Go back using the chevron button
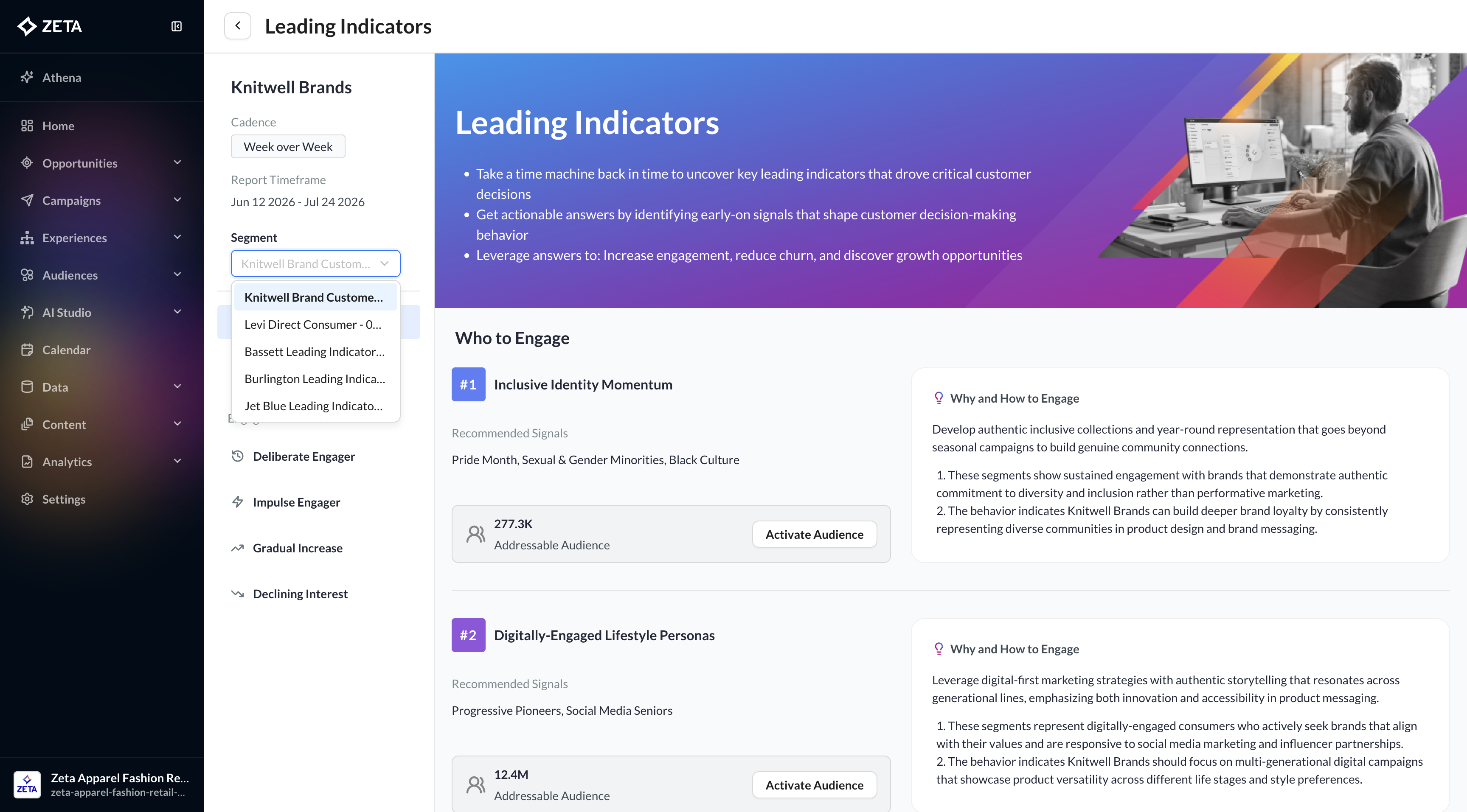Viewport: 1467px width, 812px height. [x=237, y=25]
